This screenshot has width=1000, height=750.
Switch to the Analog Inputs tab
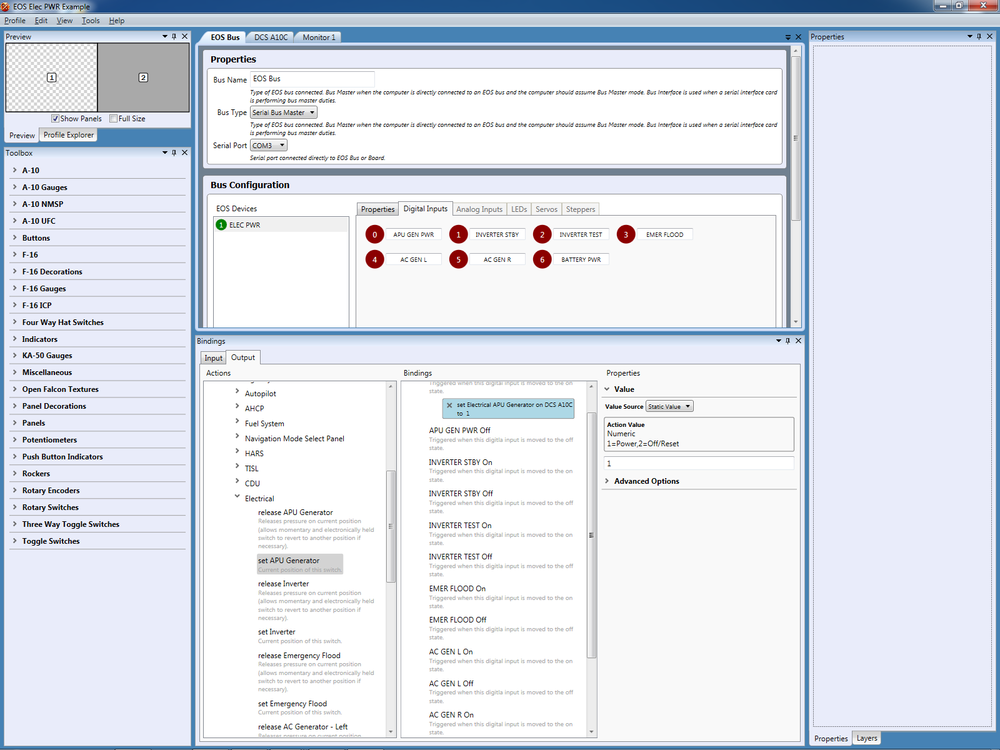[x=480, y=209]
